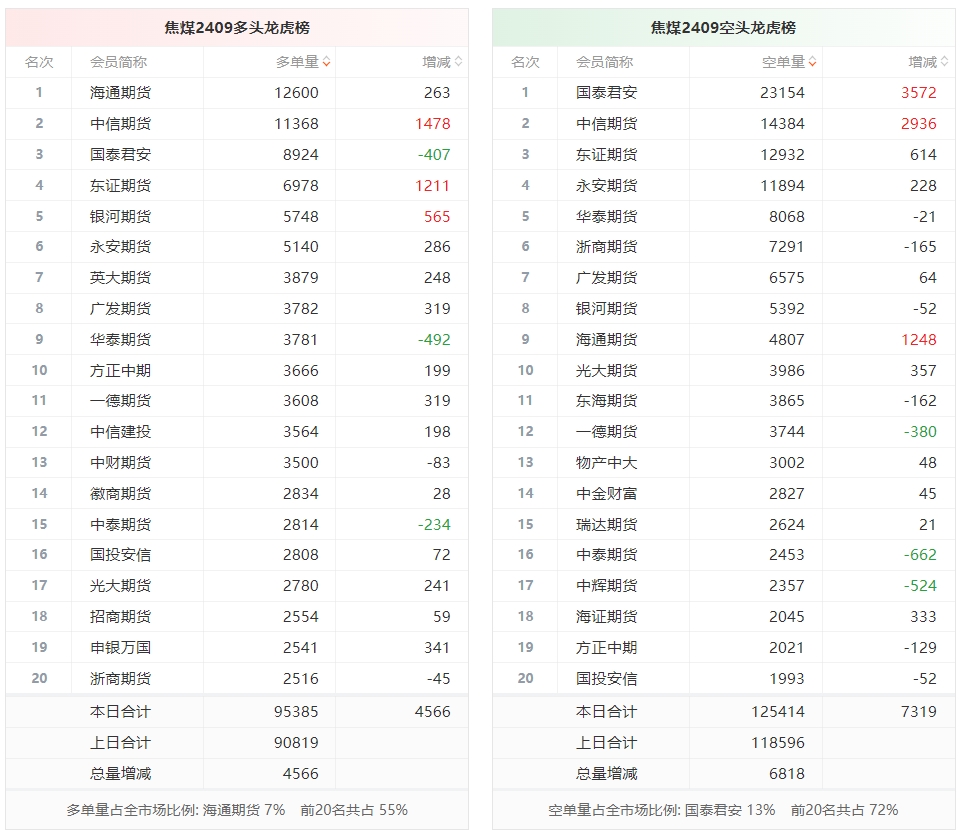
Task: Select the long-position 本日合计 value 95385
Action: [297, 712]
